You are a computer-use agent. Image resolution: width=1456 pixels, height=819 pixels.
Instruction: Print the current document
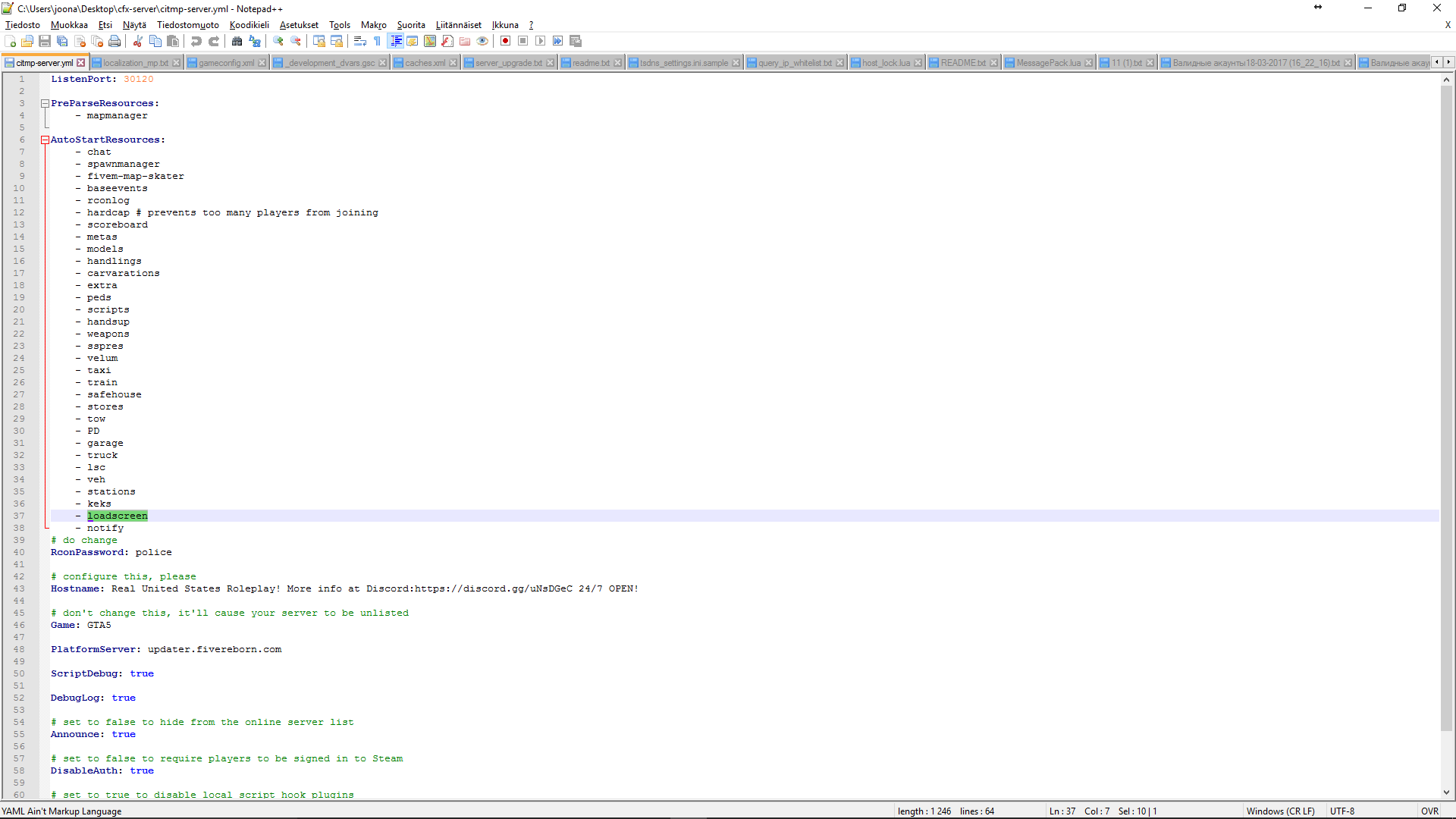[x=115, y=41]
